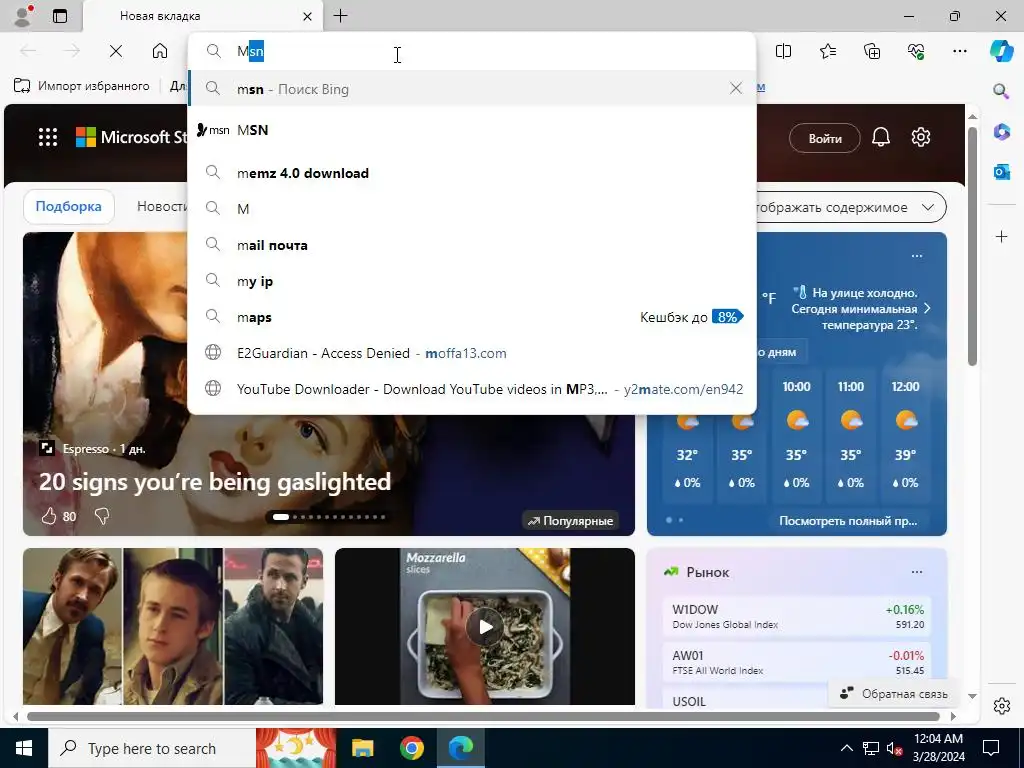Open sidebar search icon

click(1001, 91)
